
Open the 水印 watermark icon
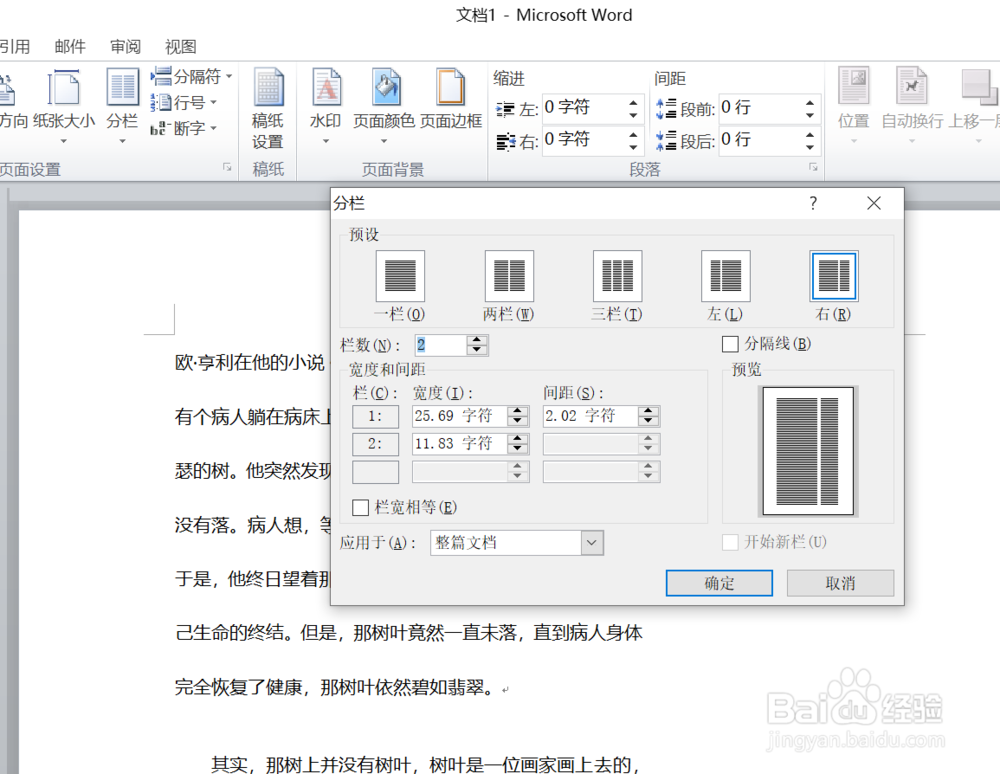point(326,87)
